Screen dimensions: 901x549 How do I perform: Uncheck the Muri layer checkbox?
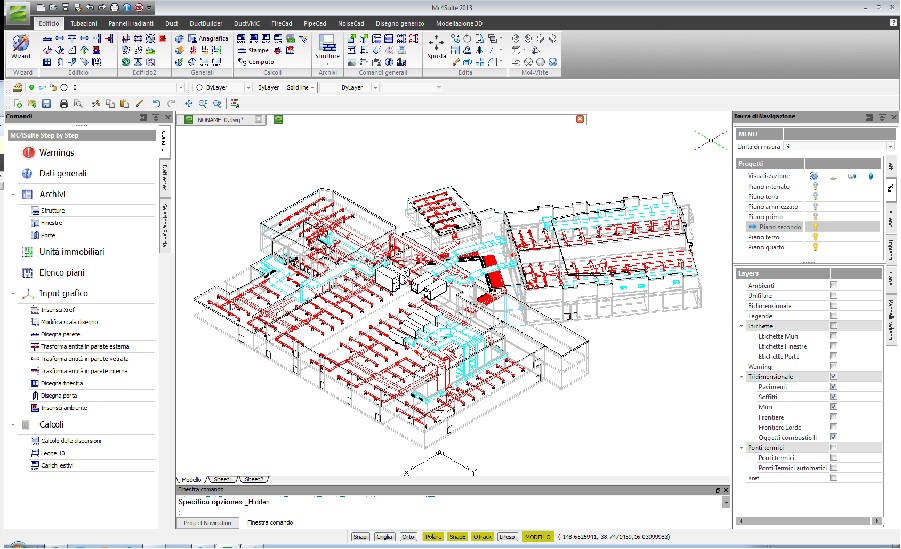[833, 406]
